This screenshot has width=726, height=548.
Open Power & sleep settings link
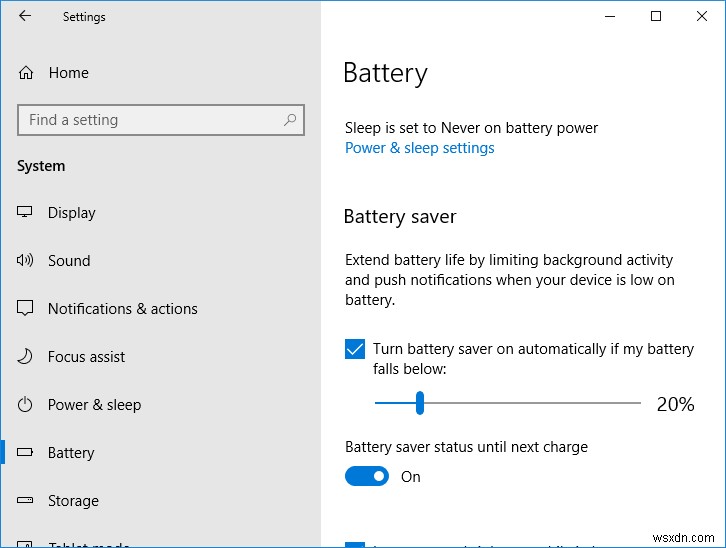[x=419, y=148]
